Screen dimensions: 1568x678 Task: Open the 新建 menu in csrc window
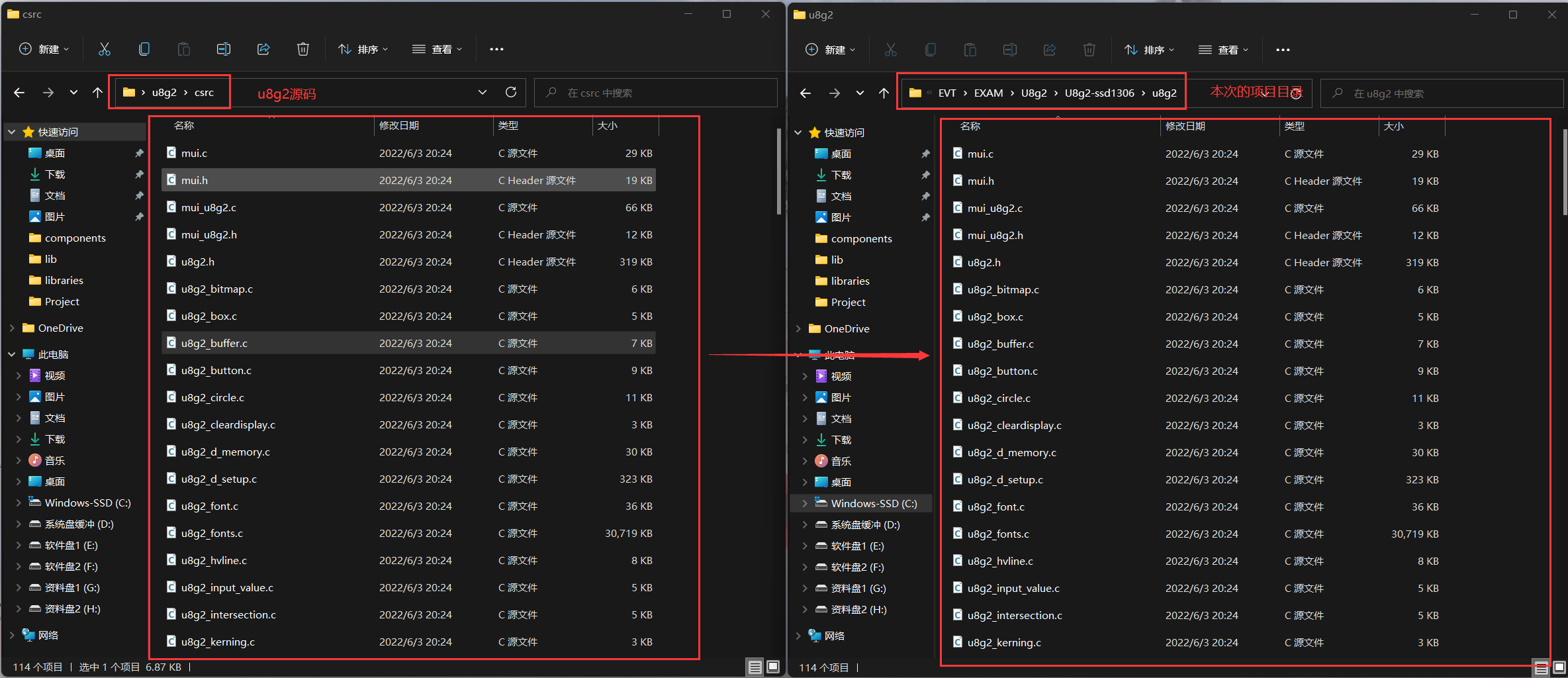[x=44, y=49]
